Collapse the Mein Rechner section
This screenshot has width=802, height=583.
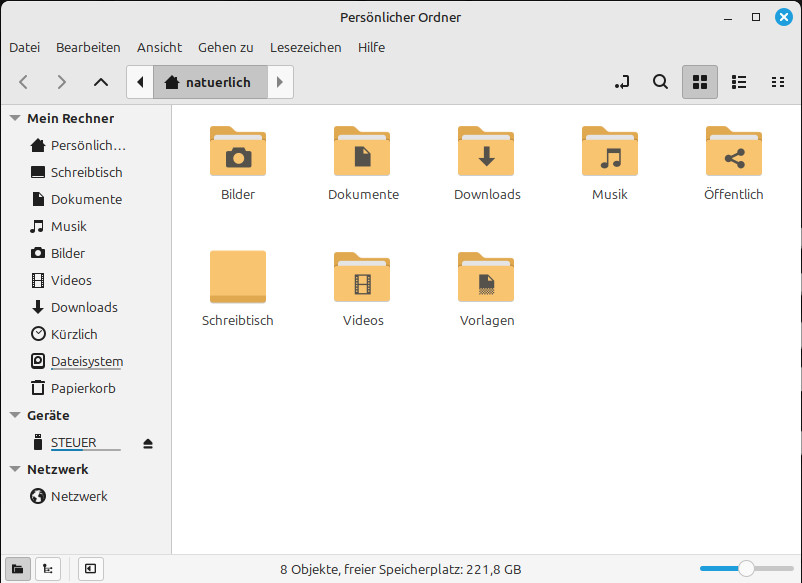click(15, 118)
